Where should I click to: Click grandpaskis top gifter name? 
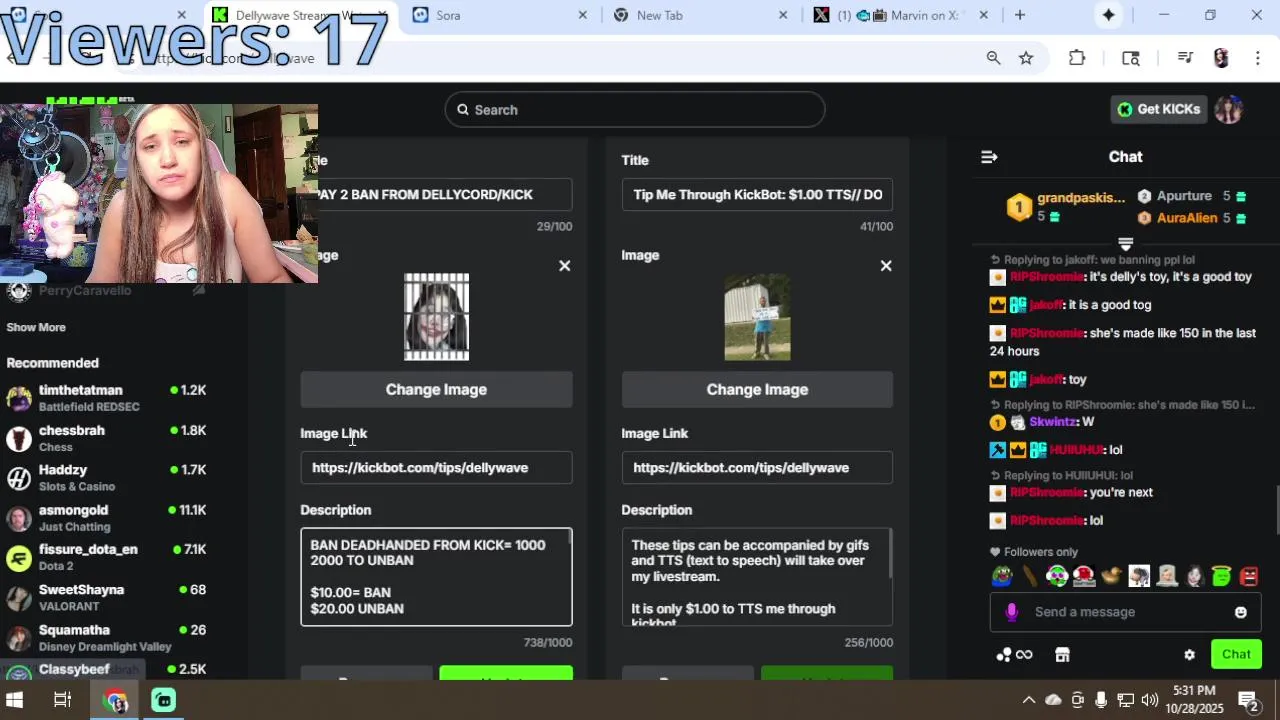tap(1081, 198)
